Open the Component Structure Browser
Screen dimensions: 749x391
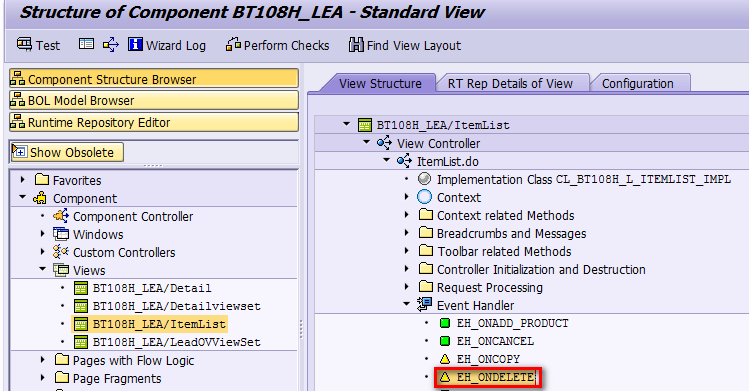(154, 79)
